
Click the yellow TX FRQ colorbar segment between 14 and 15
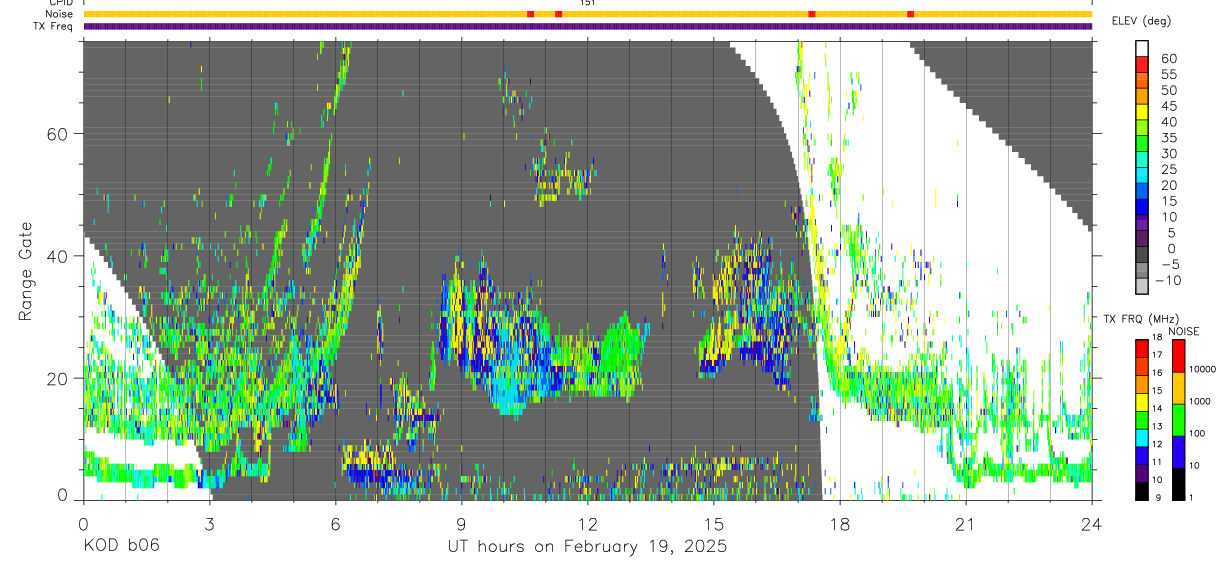point(1142,401)
